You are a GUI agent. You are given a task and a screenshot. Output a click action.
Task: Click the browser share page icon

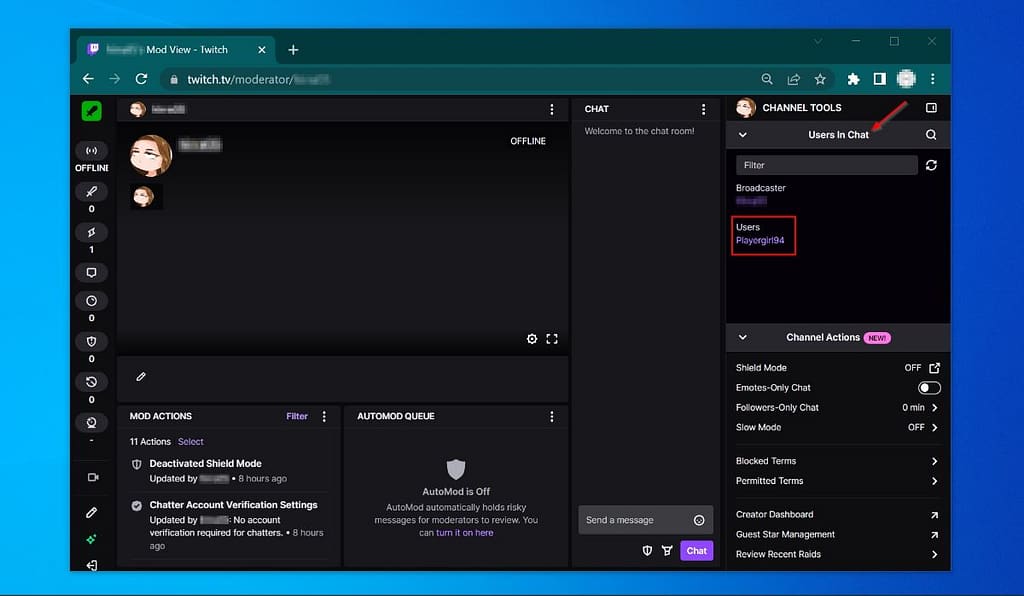(793, 79)
